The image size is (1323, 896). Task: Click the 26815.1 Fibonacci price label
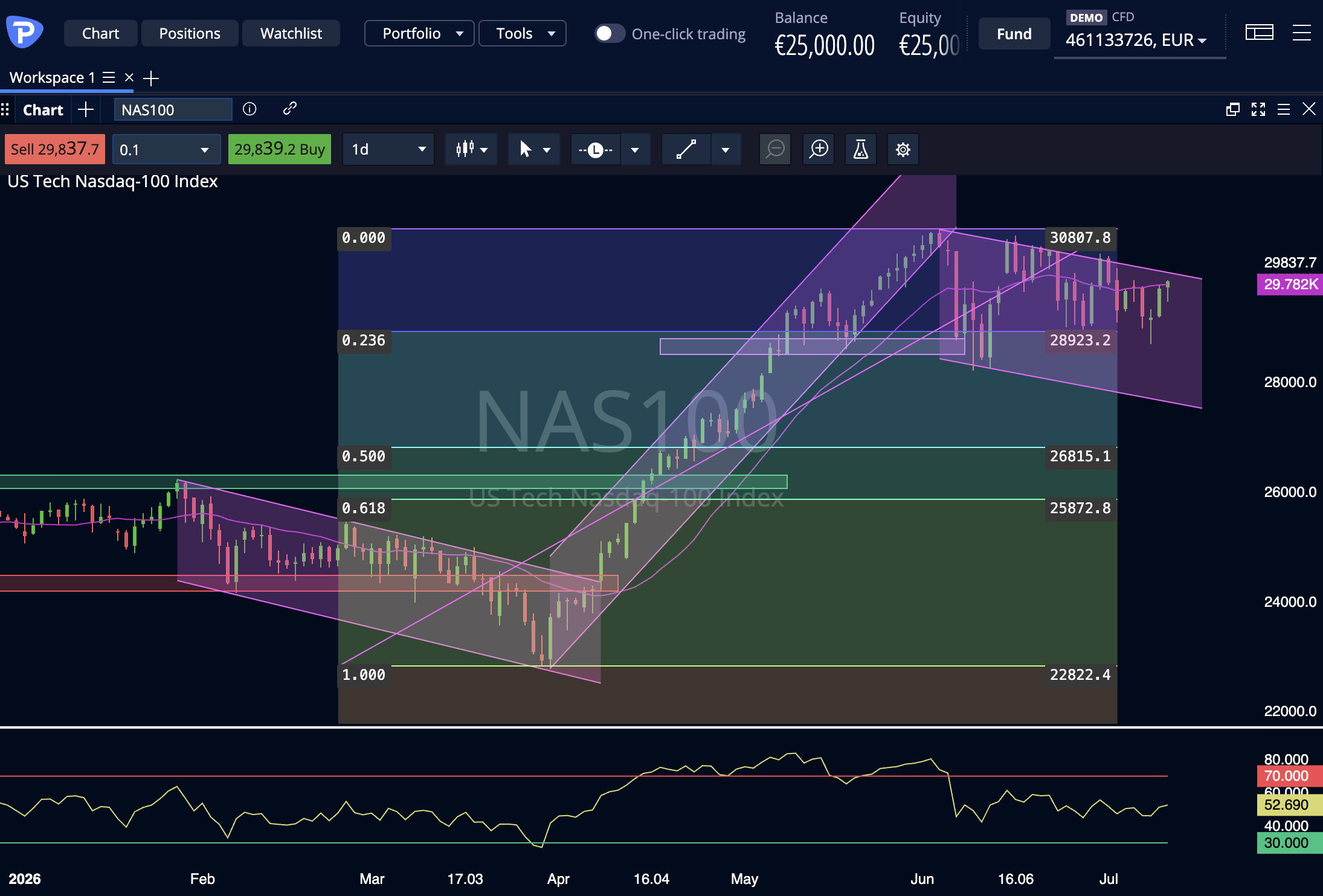1080,456
